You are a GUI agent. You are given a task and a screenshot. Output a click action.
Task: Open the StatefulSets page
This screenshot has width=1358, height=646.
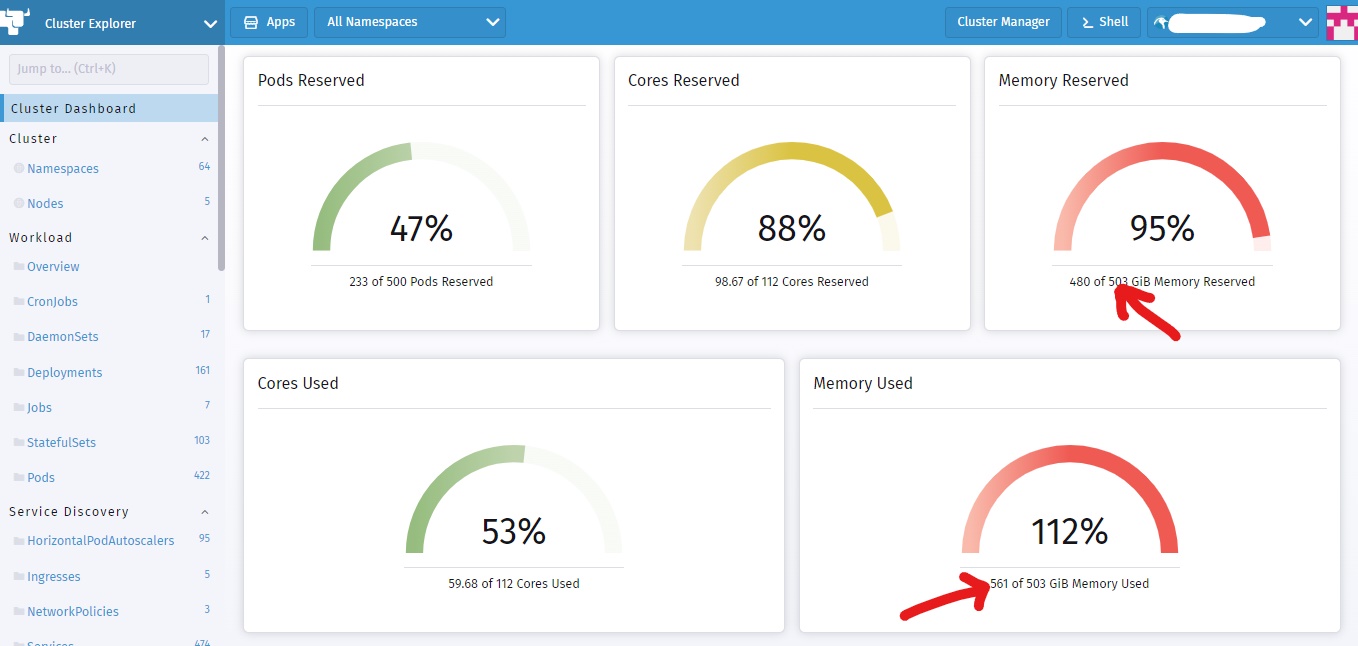[x=62, y=441]
